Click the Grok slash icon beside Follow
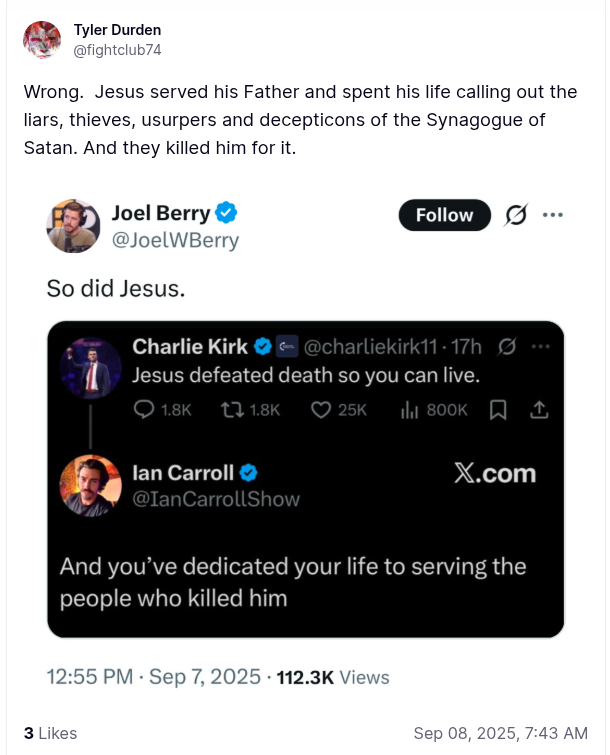610x755 pixels. tap(516, 215)
